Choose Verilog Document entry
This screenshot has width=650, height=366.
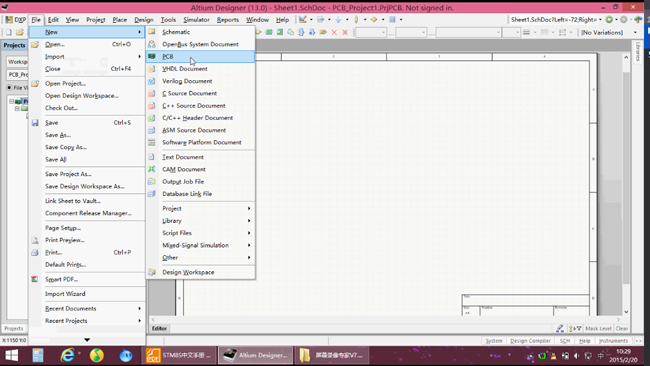pos(200,81)
